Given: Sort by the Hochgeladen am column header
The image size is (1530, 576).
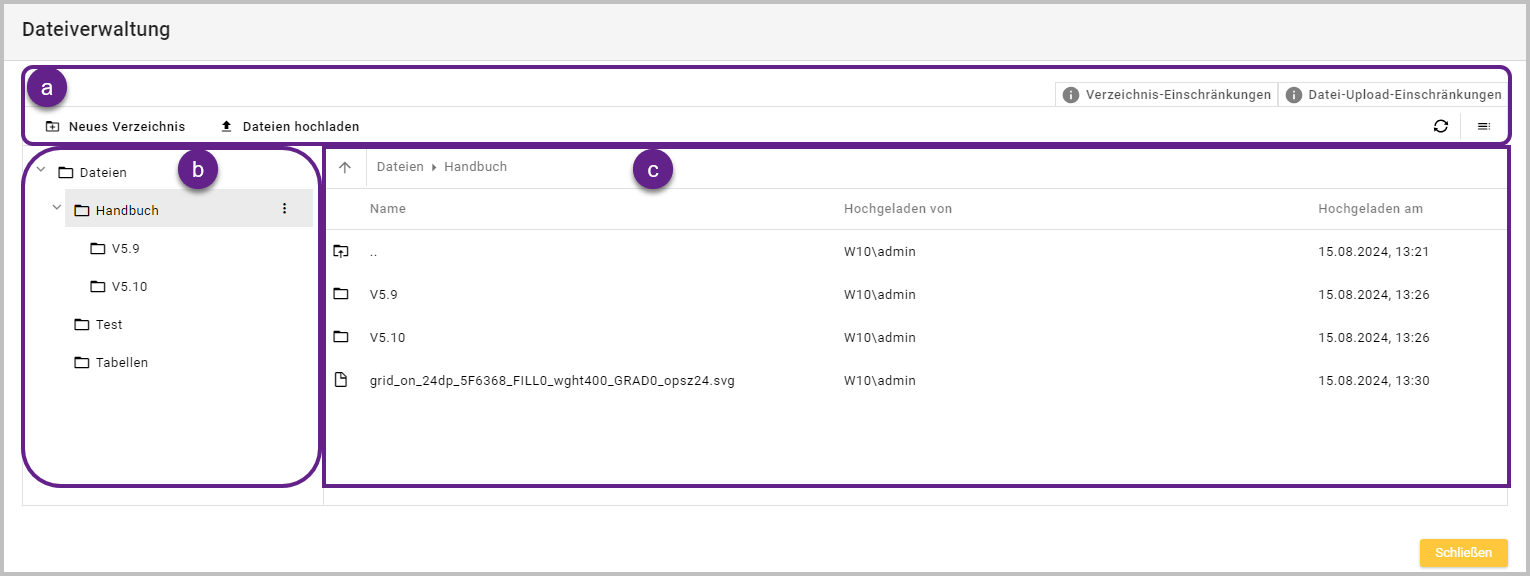Looking at the screenshot, I should (1370, 209).
